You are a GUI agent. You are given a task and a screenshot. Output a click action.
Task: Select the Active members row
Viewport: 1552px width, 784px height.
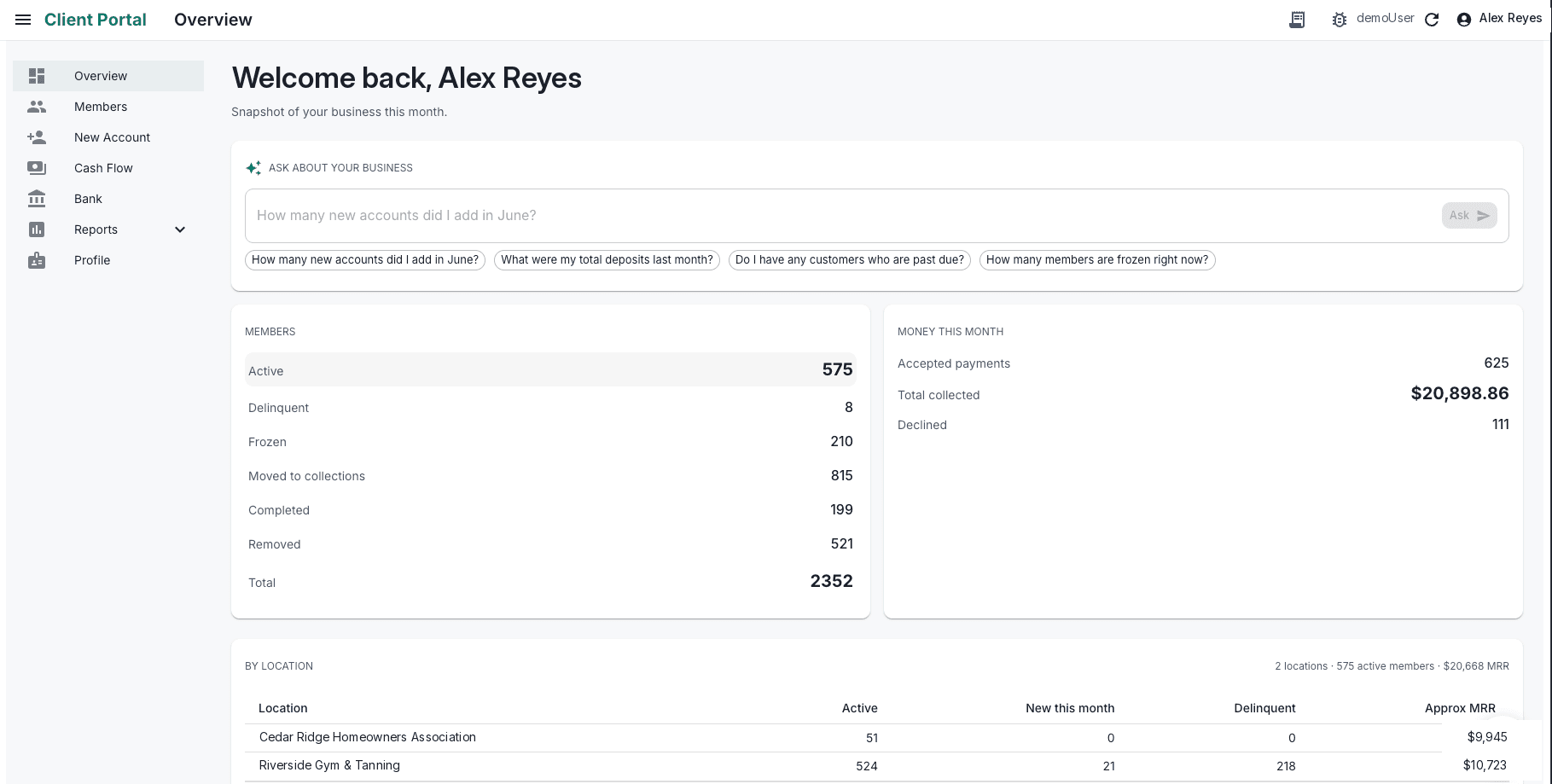550,369
